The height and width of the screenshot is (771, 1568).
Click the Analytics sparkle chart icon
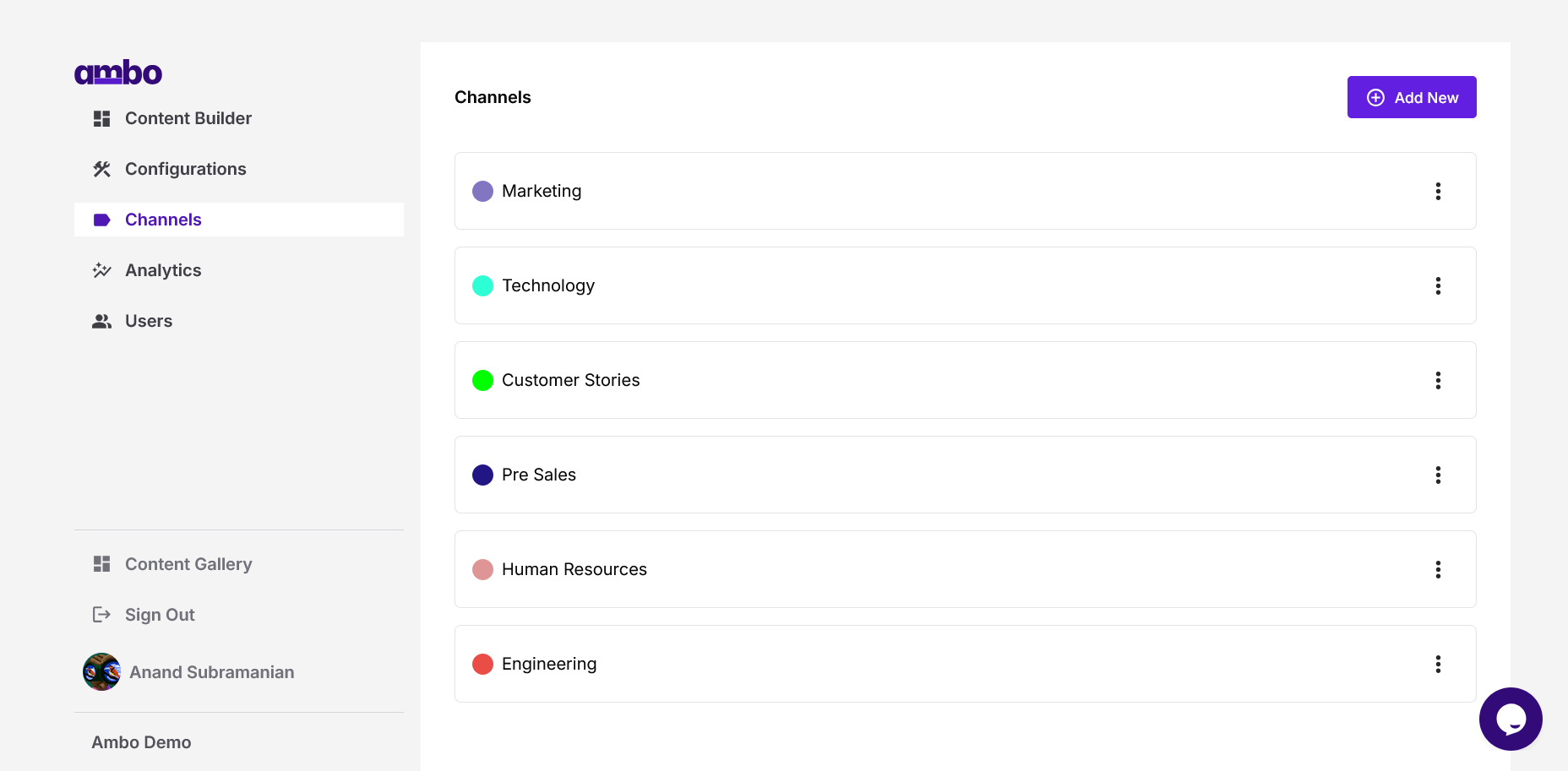pyautogui.click(x=102, y=270)
